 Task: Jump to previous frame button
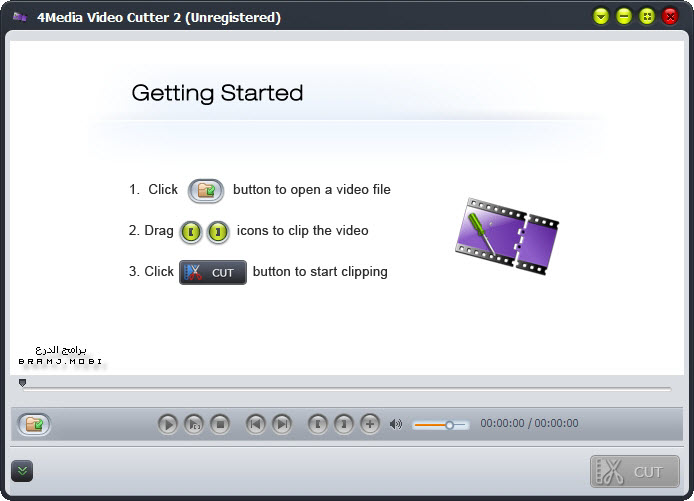[x=255, y=424]
